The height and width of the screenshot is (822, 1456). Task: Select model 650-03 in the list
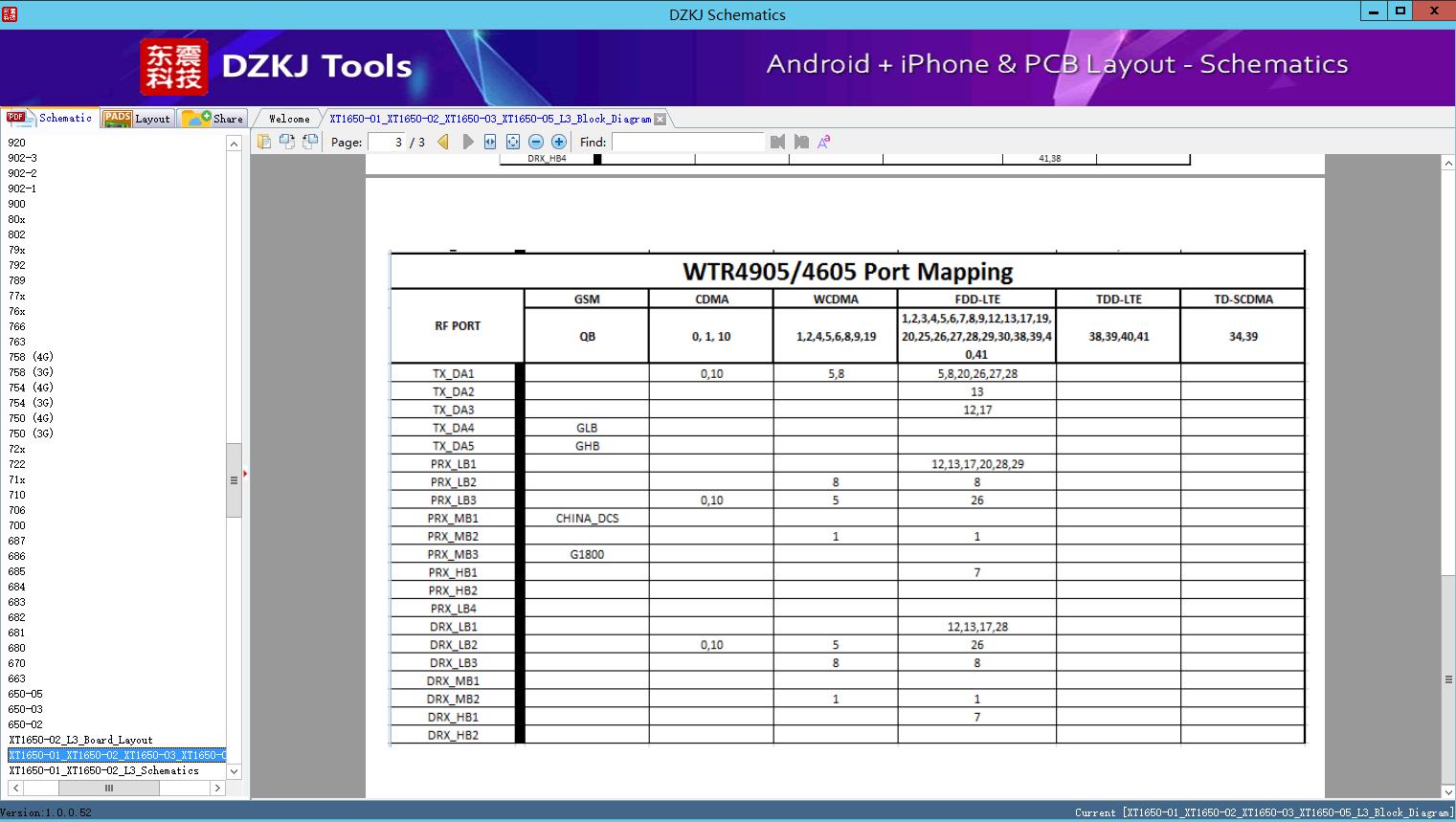(26, 709)
